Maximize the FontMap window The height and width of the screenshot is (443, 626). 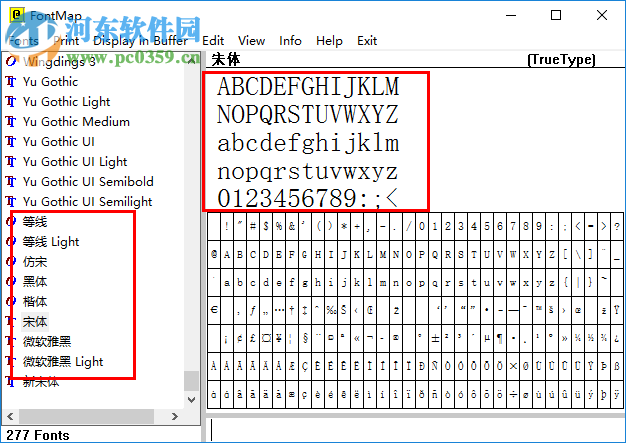(x=556, y=16)
